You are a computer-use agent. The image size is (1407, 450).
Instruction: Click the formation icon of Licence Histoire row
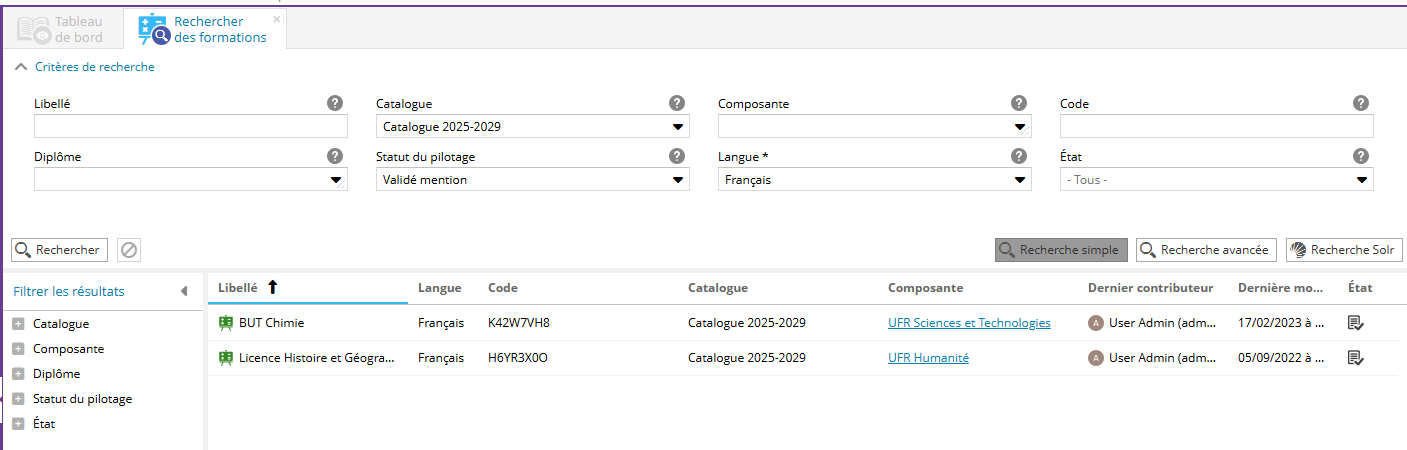coord(226,358)
